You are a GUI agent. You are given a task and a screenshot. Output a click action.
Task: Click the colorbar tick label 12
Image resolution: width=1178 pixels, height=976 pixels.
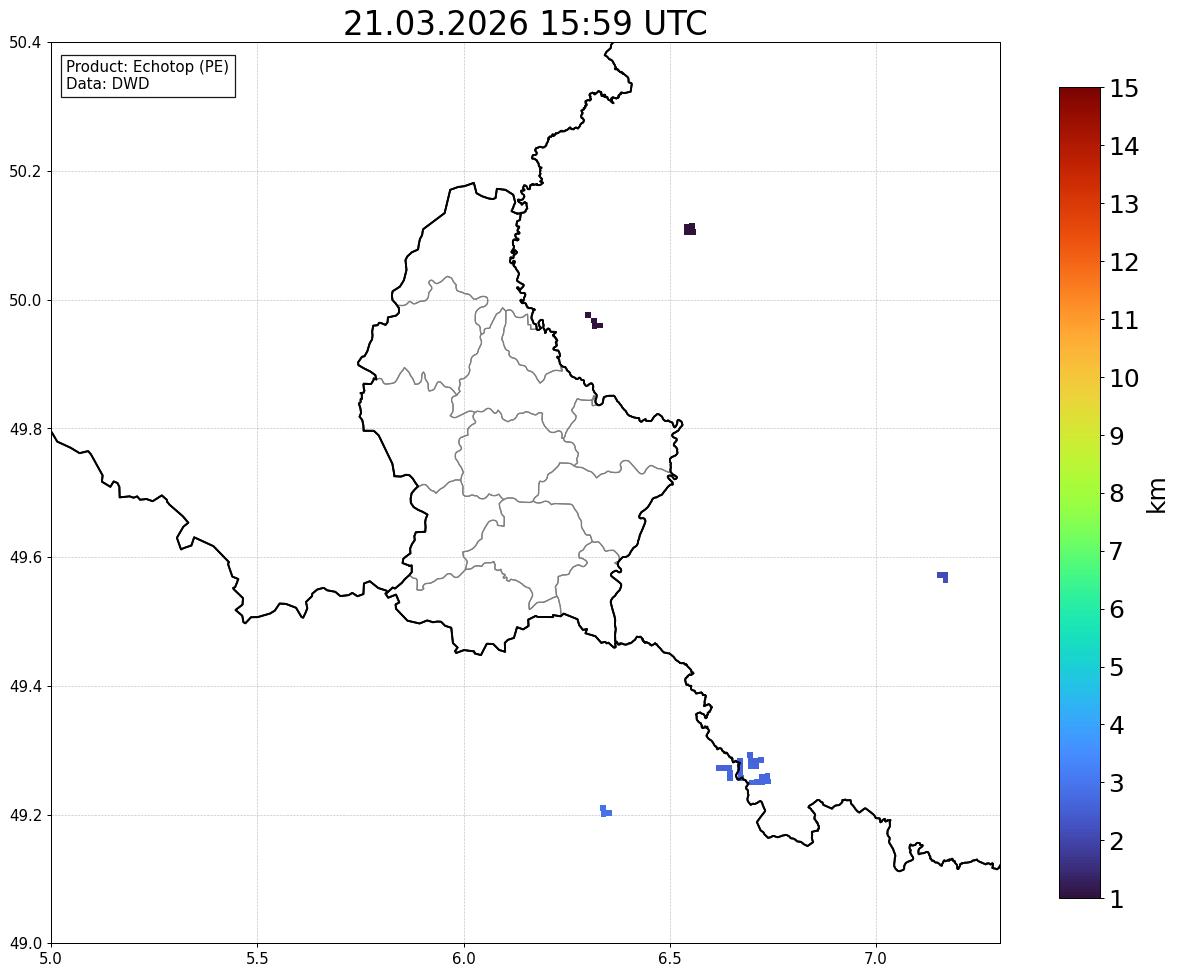coord(1124,262)
